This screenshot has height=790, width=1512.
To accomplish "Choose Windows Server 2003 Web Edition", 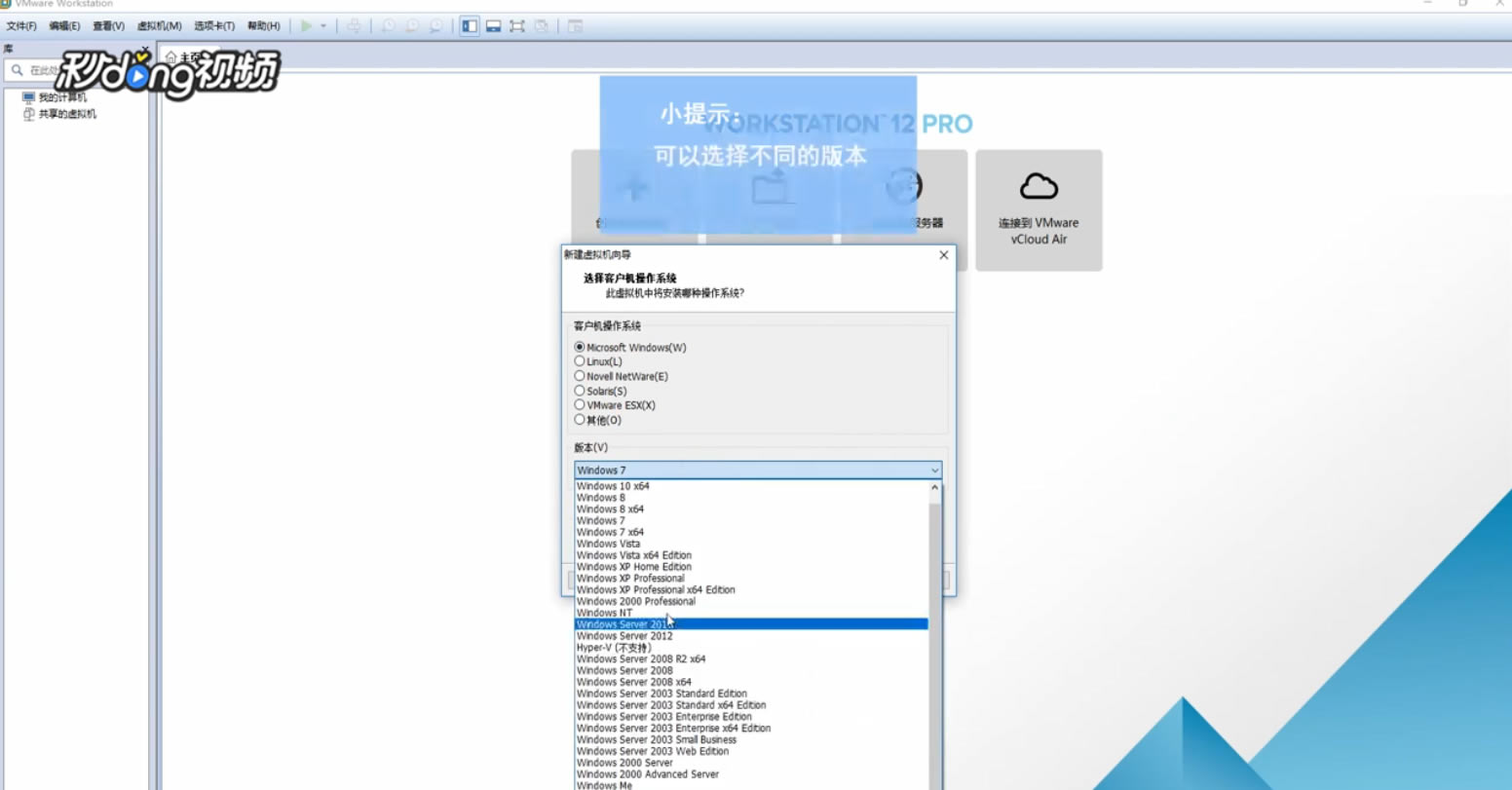I will (751, 752).
